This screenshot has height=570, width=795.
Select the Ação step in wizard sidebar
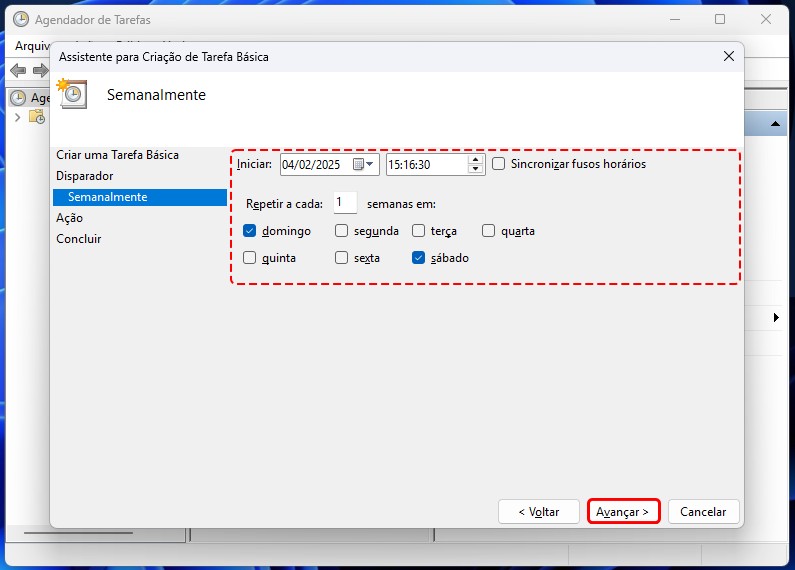pos(70,218)
